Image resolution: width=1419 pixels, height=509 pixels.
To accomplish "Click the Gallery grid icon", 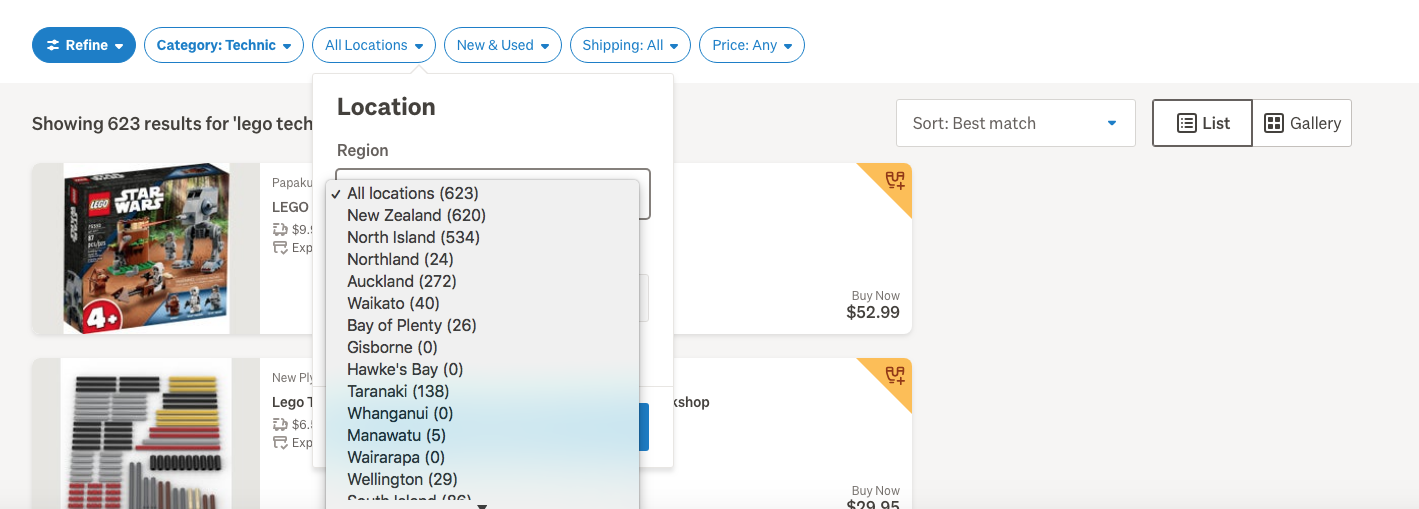I will tap(1274, 123).
